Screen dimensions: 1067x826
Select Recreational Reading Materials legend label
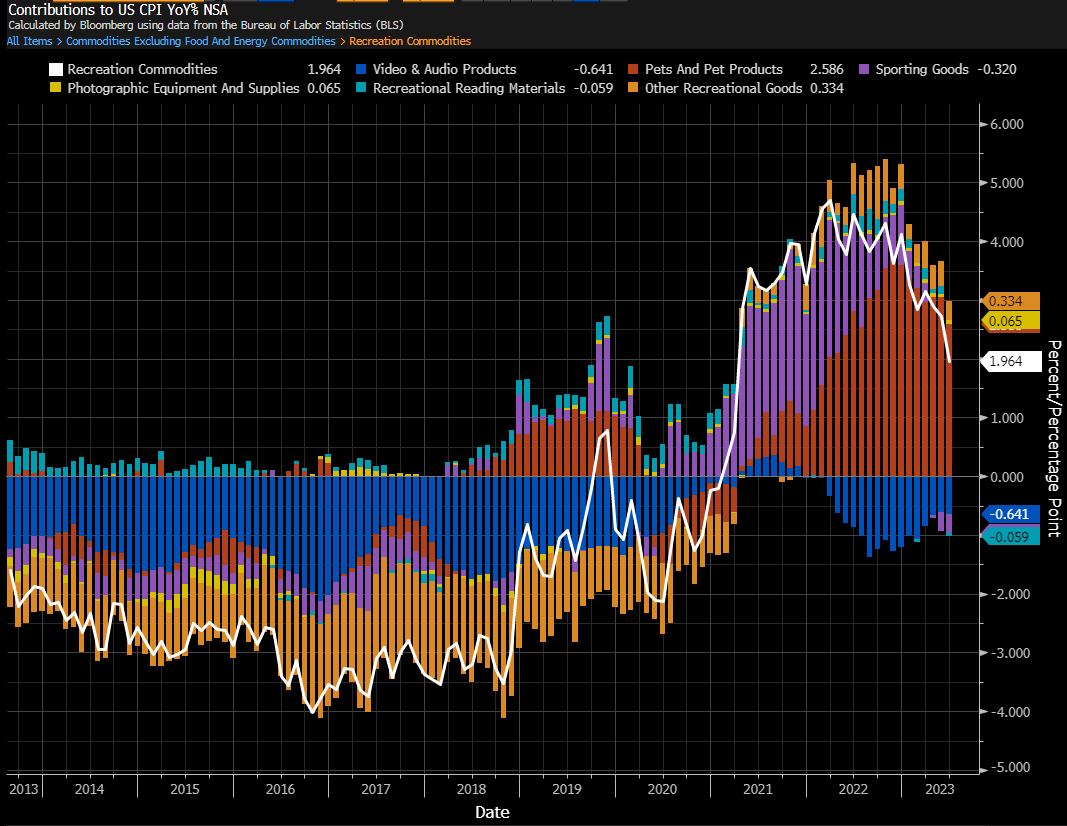(x=469, y=88)
